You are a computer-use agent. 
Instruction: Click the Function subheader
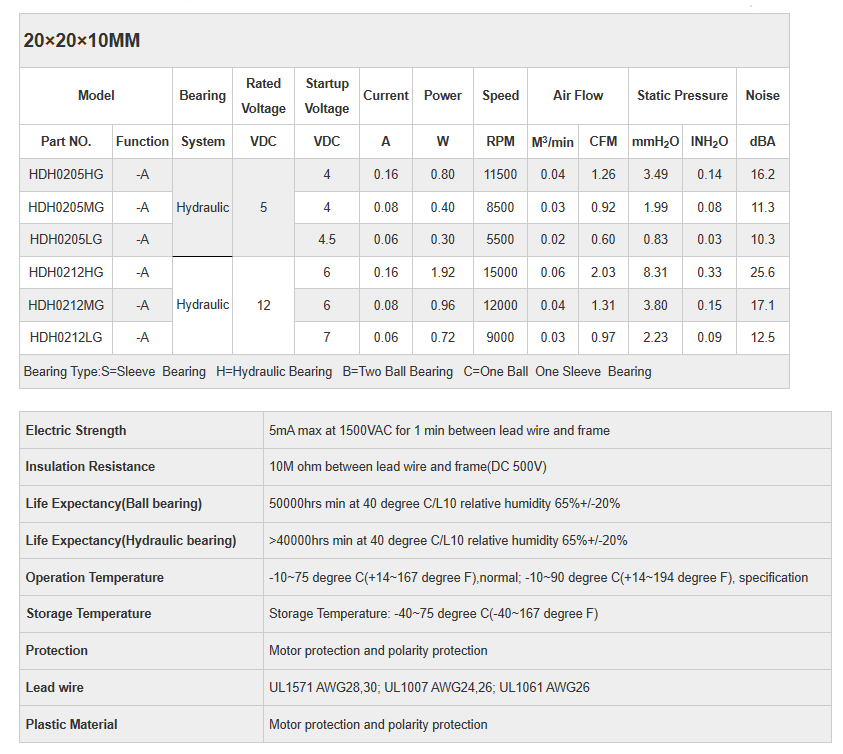coord(142,141)
